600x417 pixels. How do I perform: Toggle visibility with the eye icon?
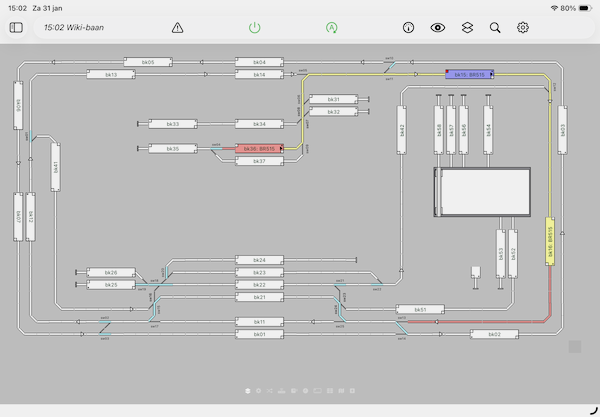pos(437,28)
